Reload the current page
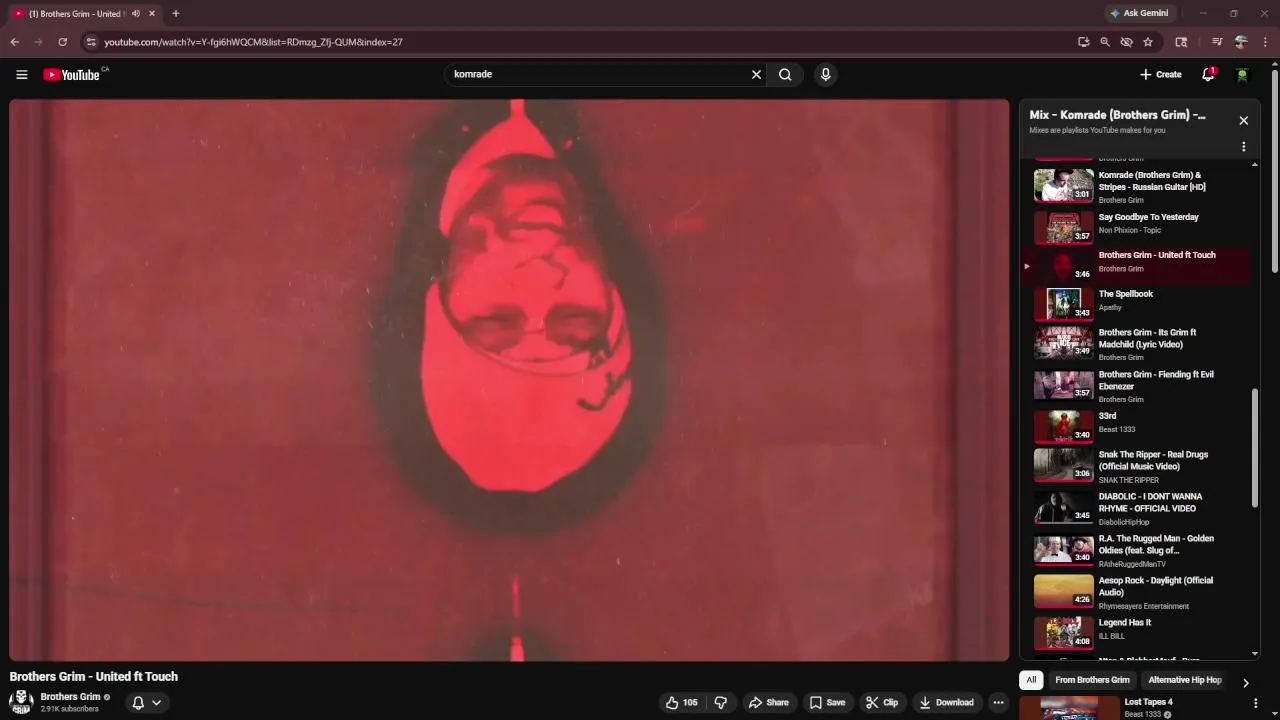 click(62, 42)
